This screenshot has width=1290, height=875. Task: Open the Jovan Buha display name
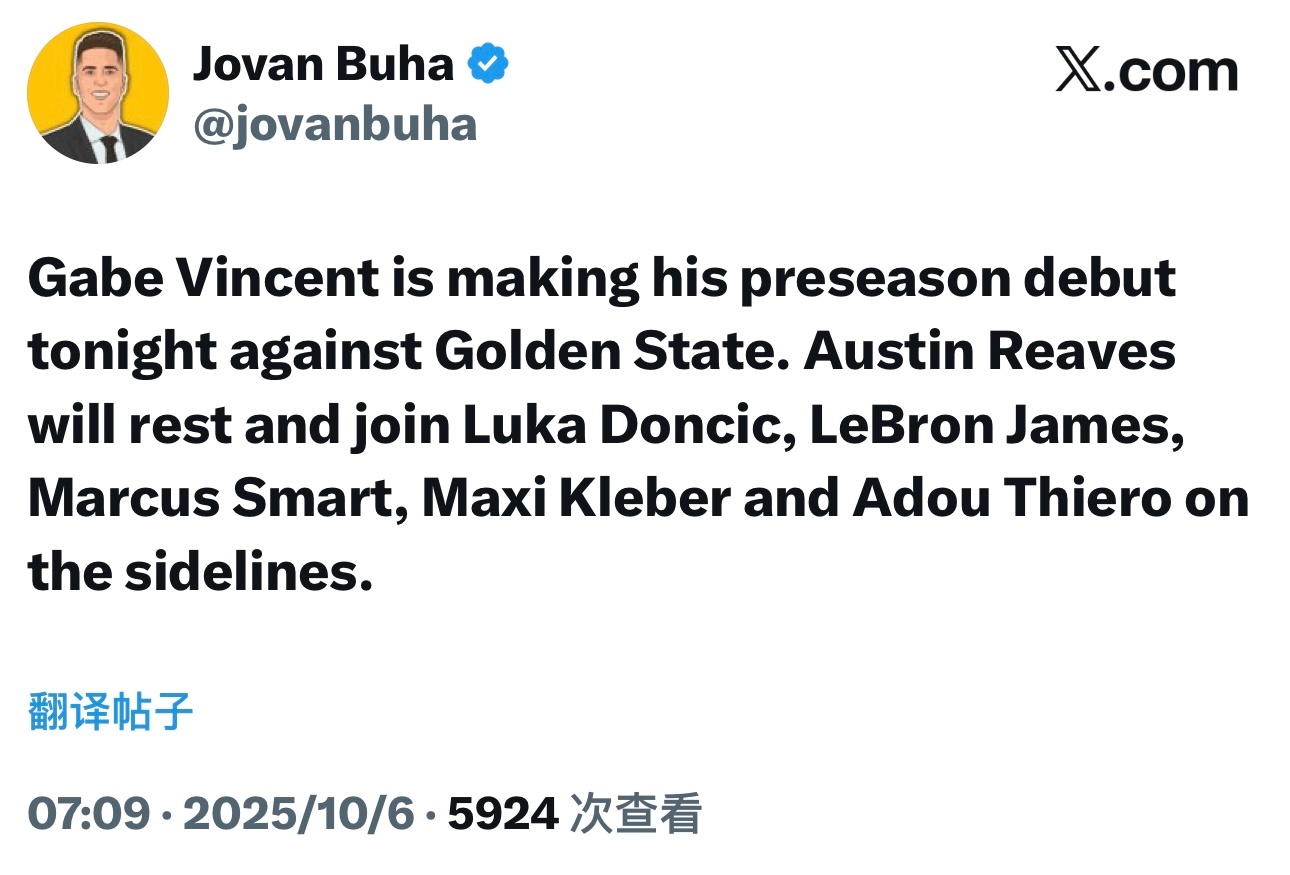point(323,66)
